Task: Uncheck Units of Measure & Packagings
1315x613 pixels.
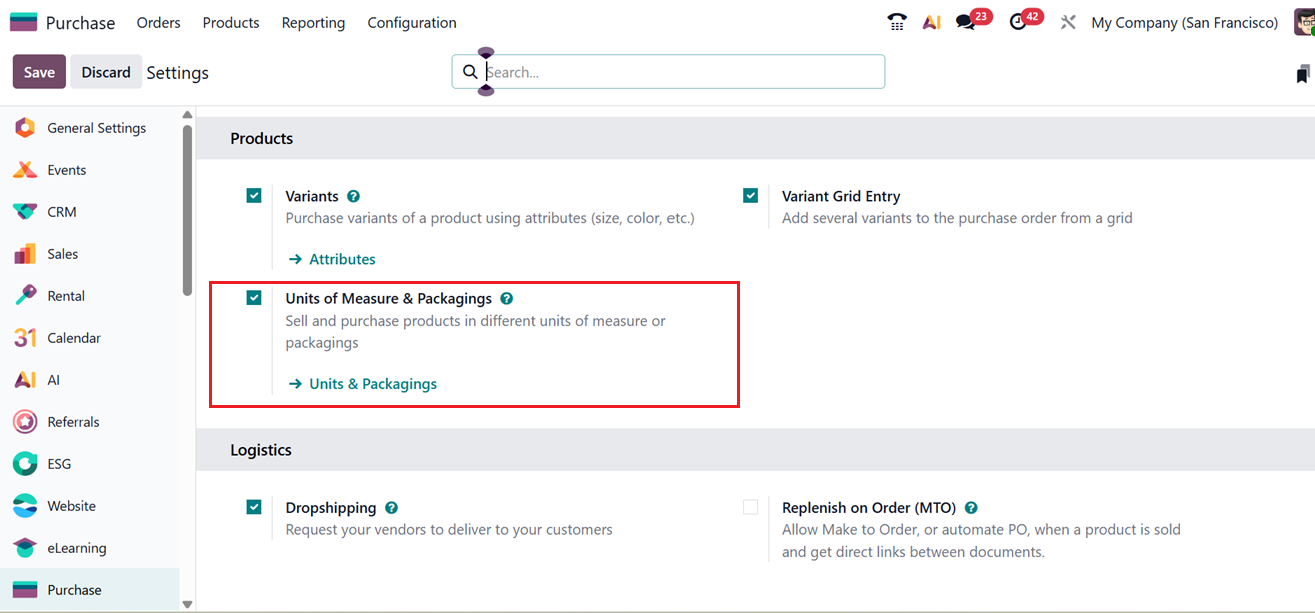Action: (254, 297)
